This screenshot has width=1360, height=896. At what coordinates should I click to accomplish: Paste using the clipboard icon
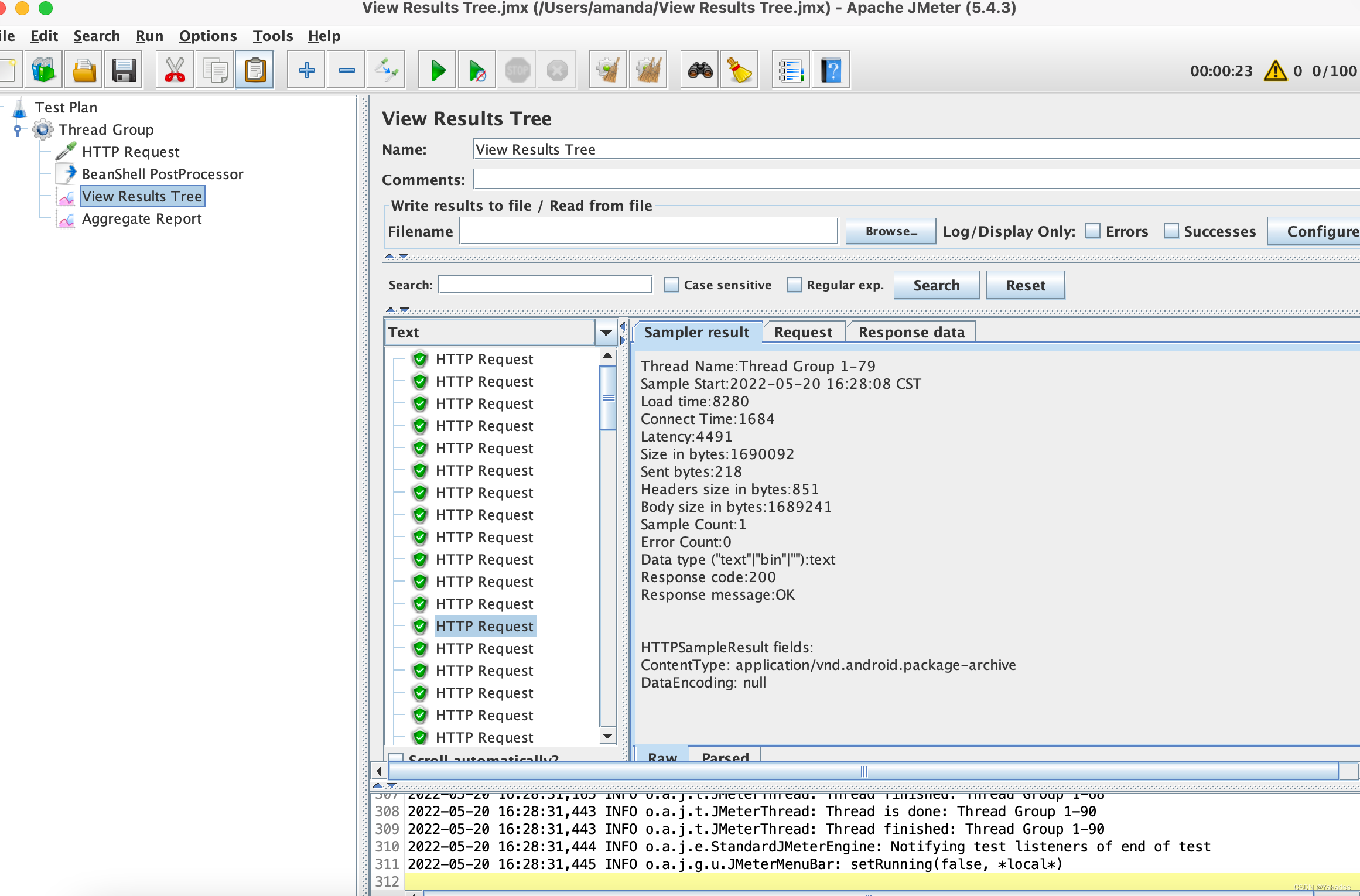point(255,70)
